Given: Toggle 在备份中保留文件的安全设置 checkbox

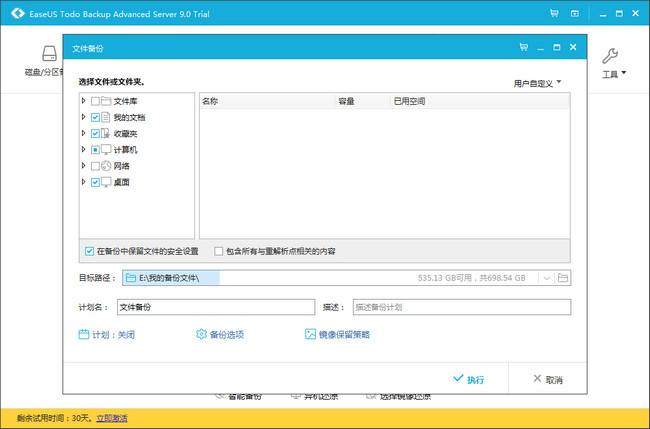Looking at the screenshot, I should coord(89,251).
